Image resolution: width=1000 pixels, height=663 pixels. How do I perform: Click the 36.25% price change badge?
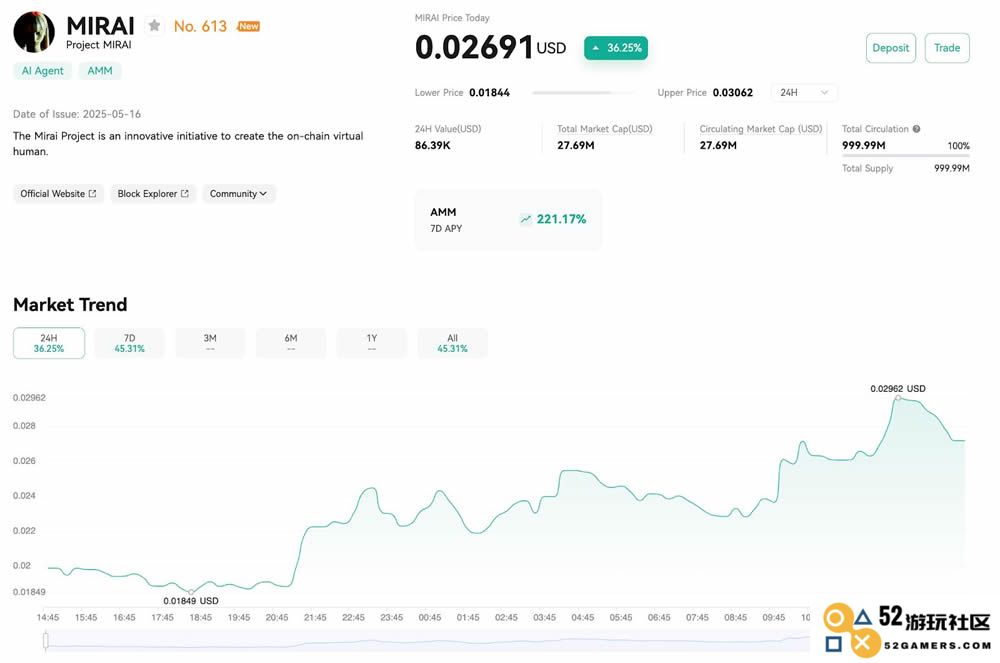[x=615, y=48]
